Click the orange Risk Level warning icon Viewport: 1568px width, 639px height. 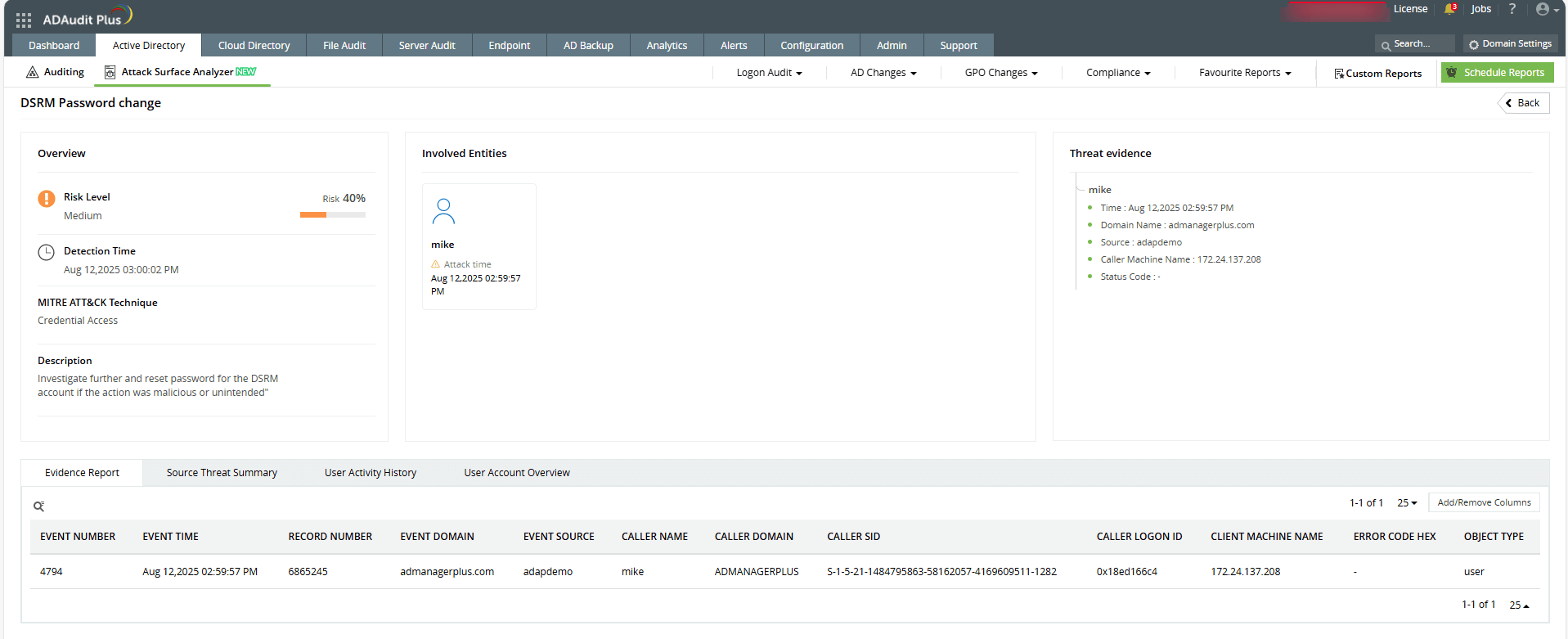click(47, 198)
